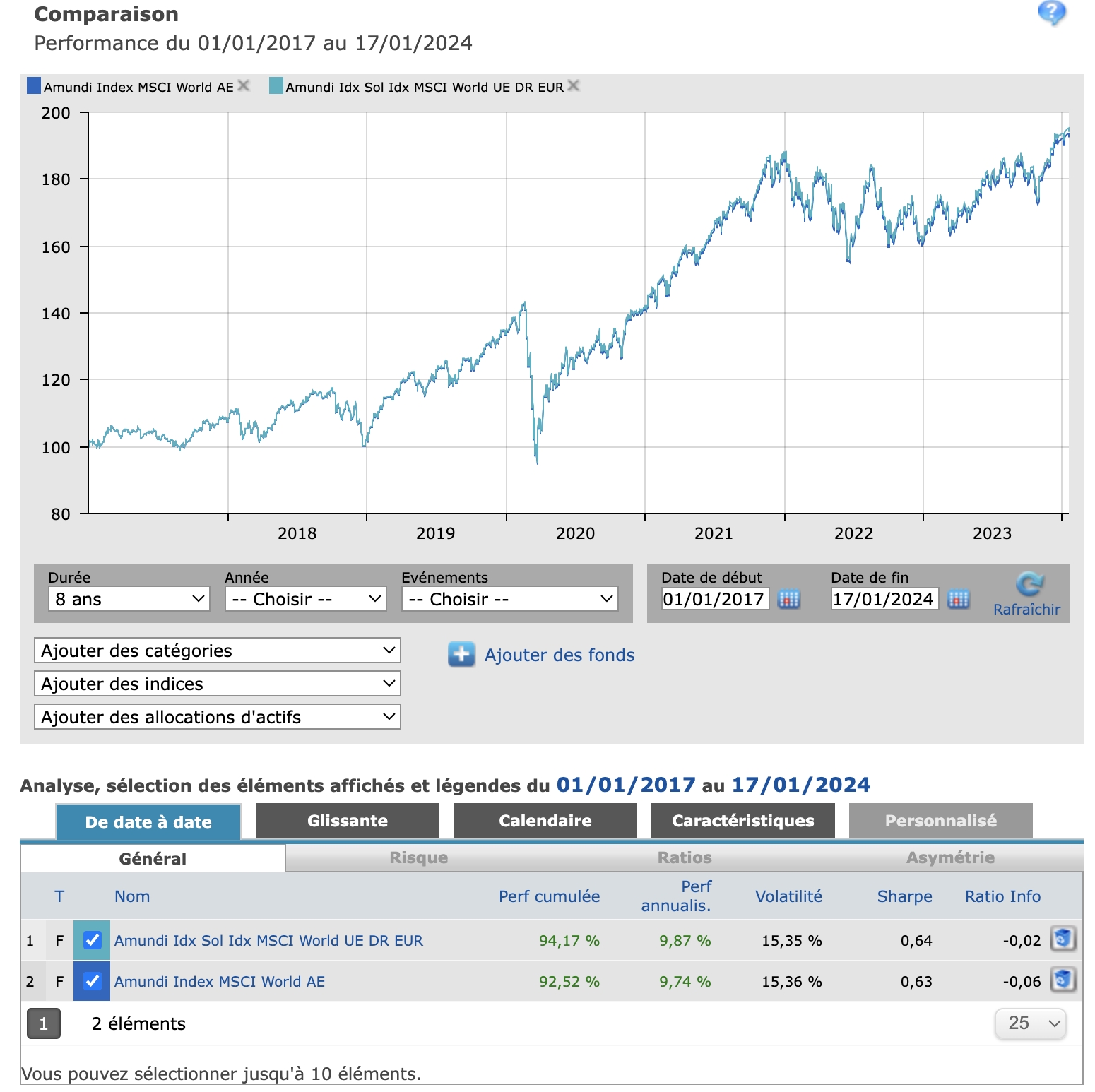Open the Amundi Index MSCI World AE fund link
1095x1092 pixels.
[x=220, y=981]
